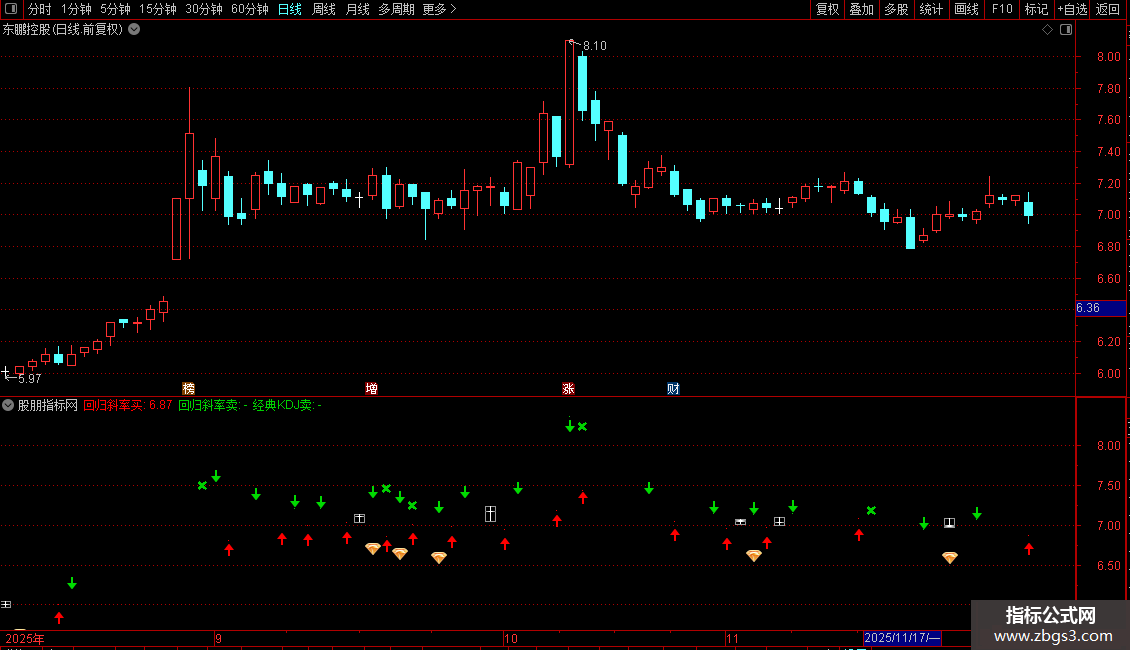Open the 统计 statistics tool
Viewport: 1130px width, 650px height.
(930, 9)
